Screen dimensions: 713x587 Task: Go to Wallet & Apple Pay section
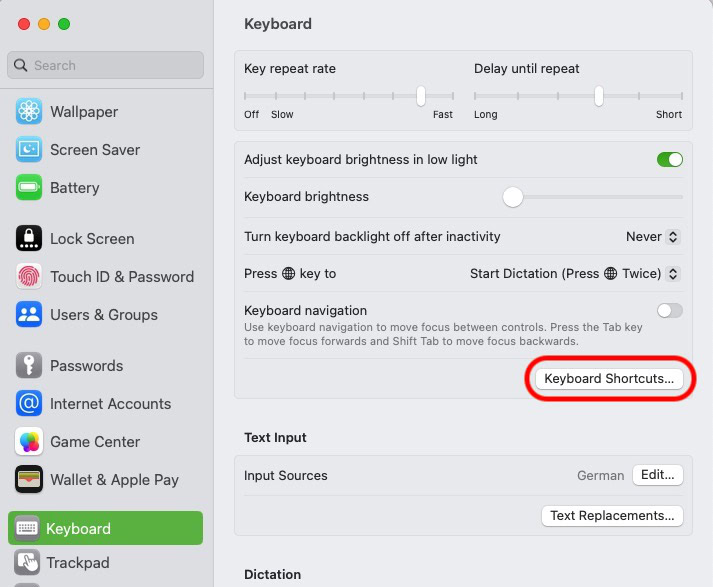click(x=114, y=480)
